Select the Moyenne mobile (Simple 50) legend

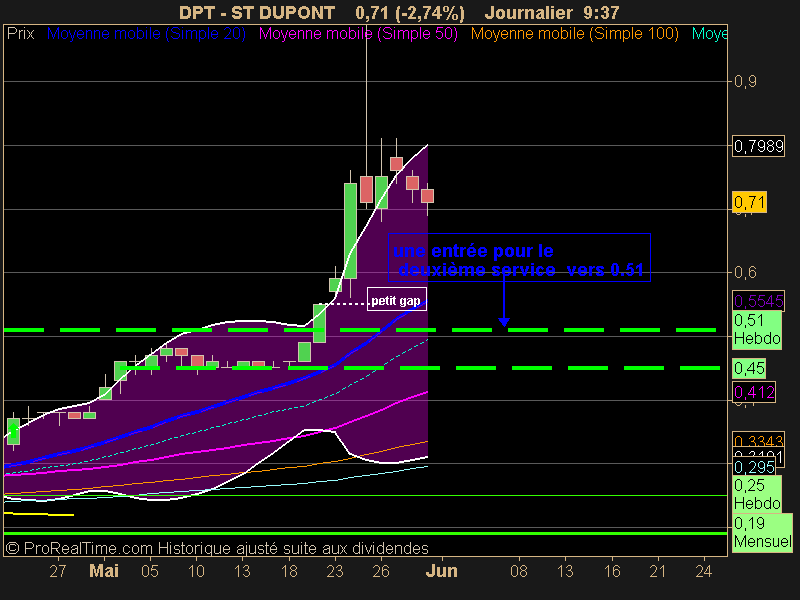click(358, 34)
